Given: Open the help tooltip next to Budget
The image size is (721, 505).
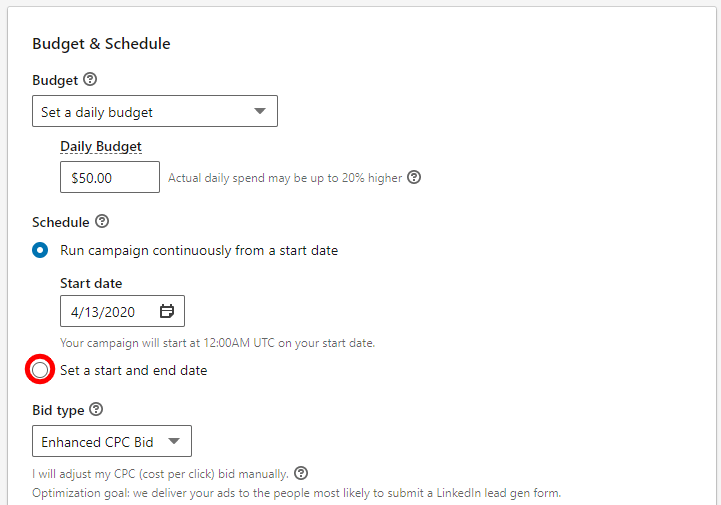Looking at the screenshot, I should point(90,80).
